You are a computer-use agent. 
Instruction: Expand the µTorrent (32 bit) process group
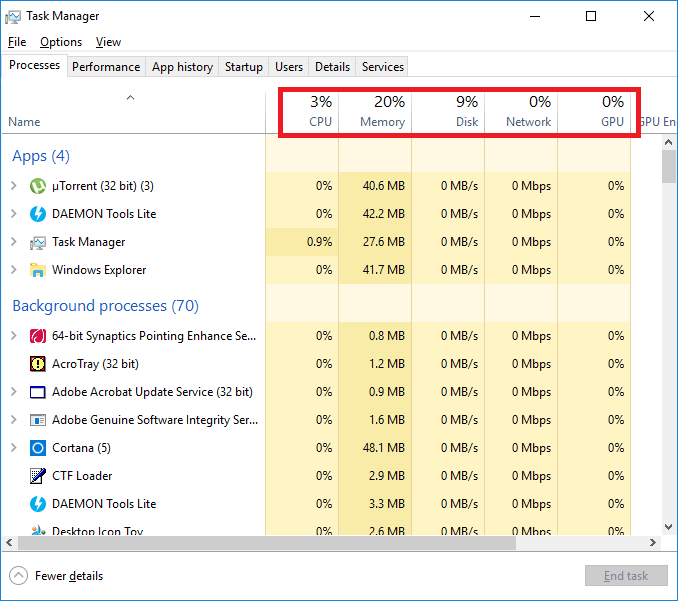13,186
